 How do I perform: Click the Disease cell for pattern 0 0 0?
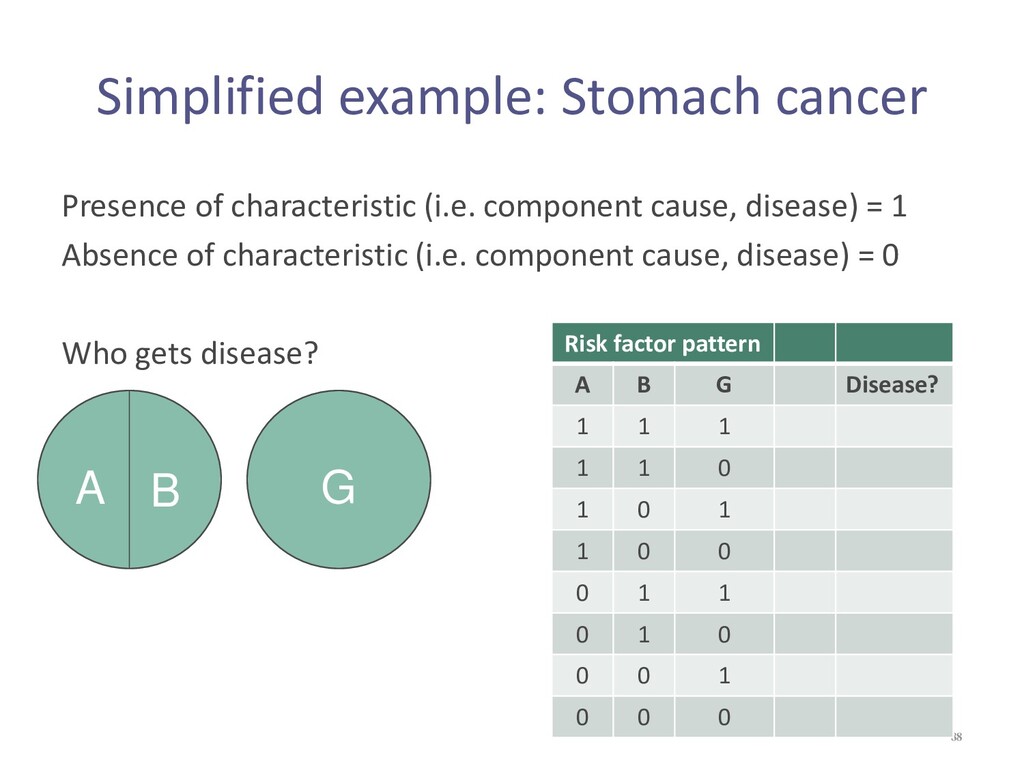click(x=893, y=717)
